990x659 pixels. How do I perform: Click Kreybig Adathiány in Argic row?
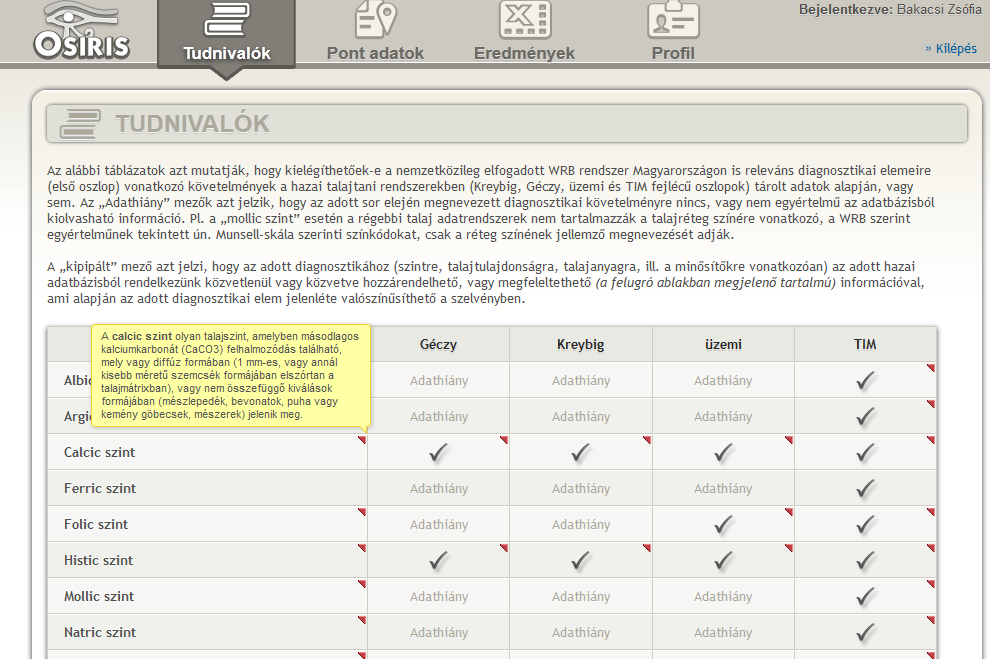581,417
